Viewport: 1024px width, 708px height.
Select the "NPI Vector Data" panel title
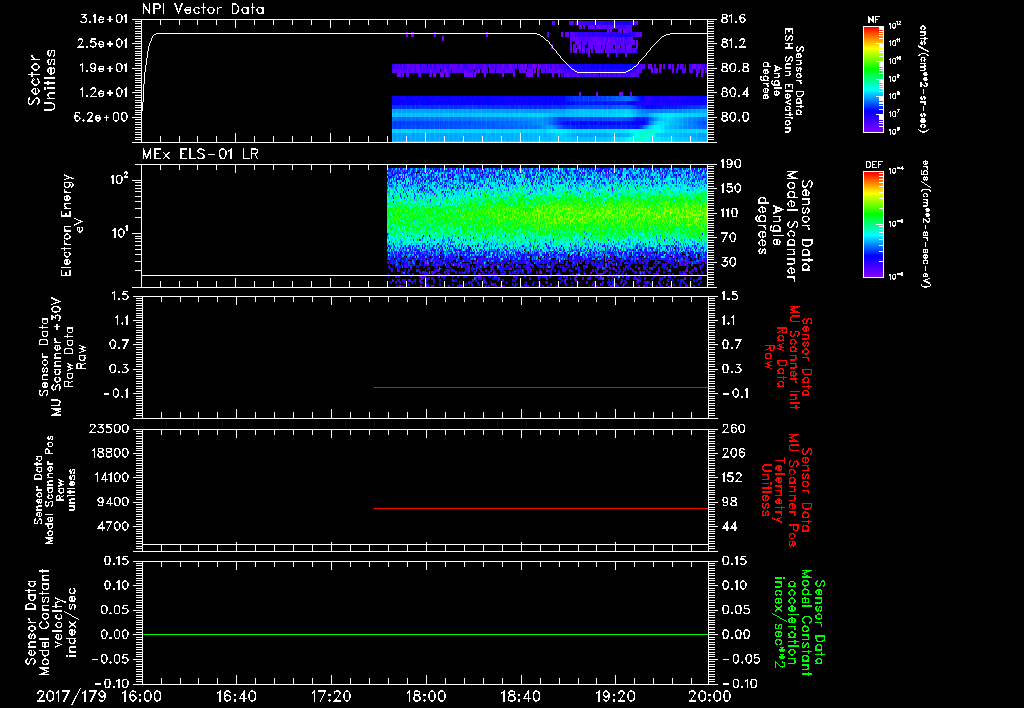coord(204,9)
